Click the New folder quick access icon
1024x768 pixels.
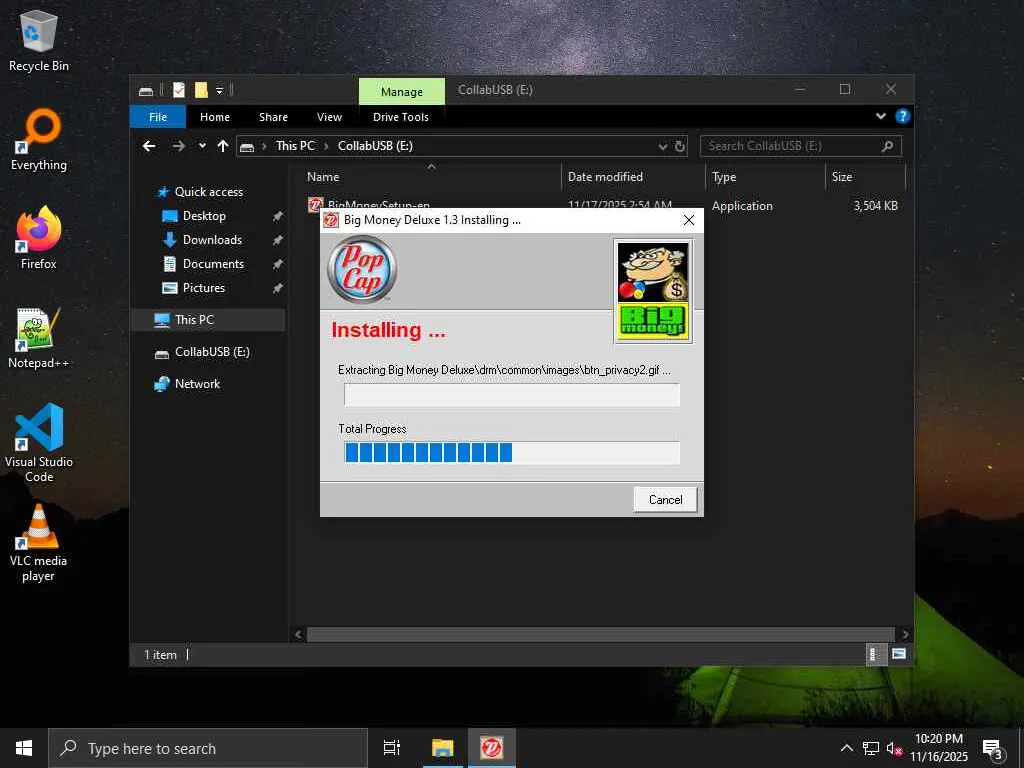201,90
